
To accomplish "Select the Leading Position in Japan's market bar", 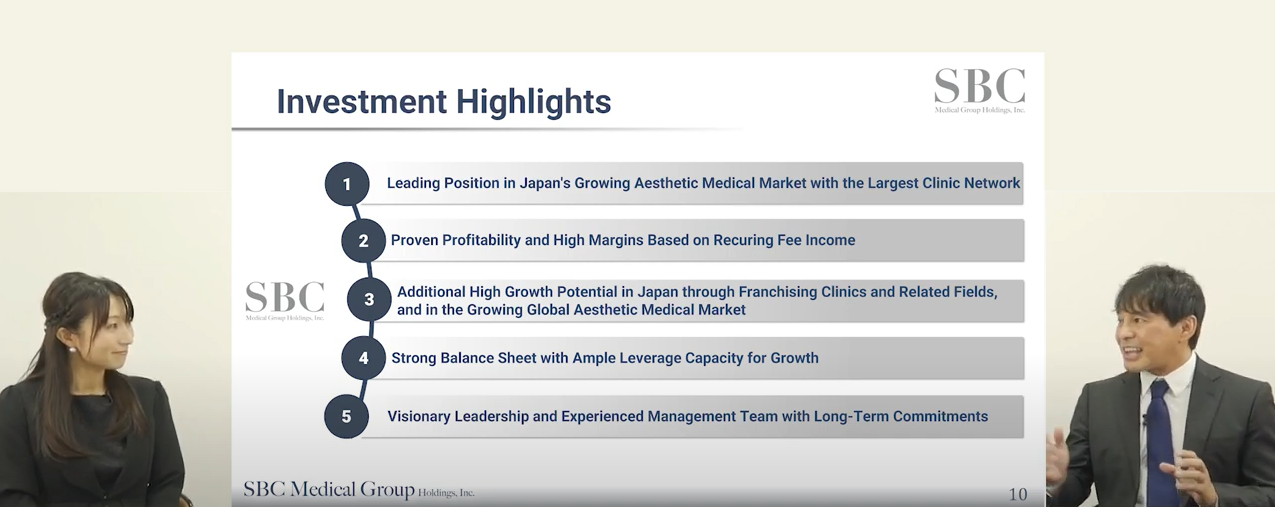I will (x=703, y=184).
